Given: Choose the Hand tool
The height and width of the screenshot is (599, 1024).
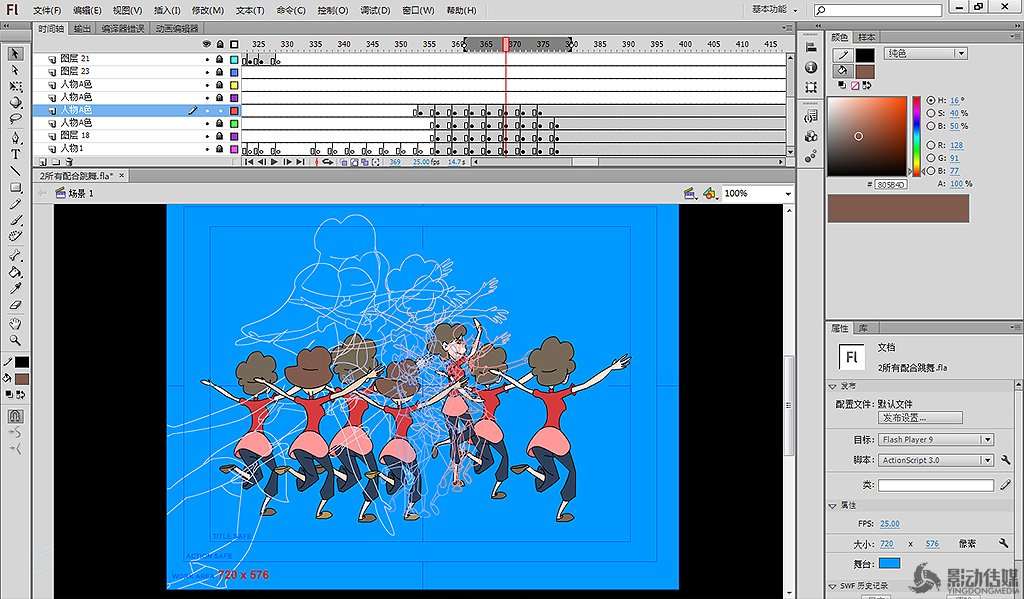Looking at the screenshot, I should (x=16, y=324).
